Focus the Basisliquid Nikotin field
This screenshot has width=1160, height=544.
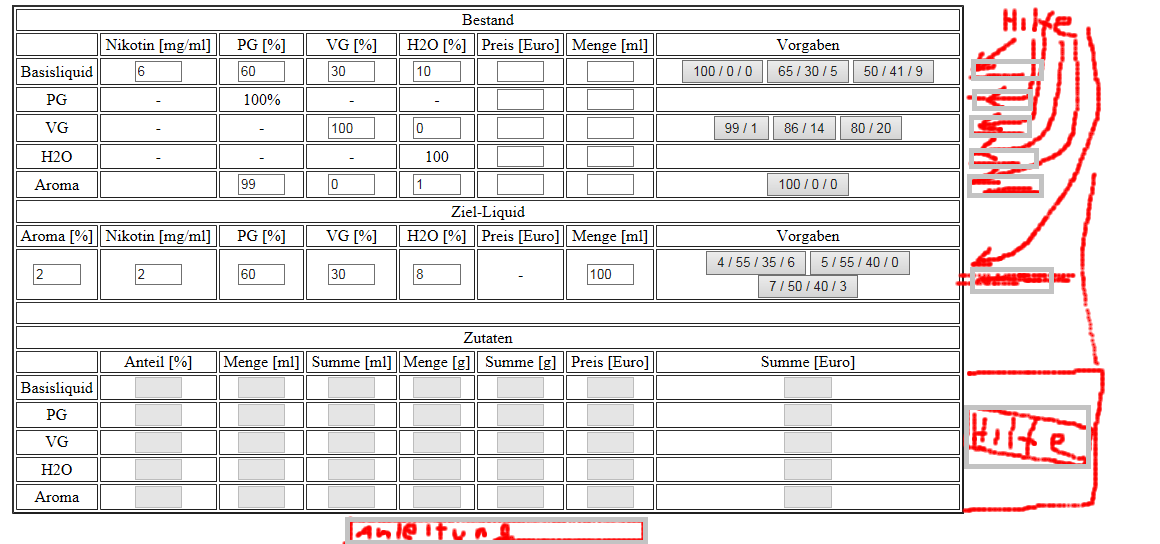(158, 72)
